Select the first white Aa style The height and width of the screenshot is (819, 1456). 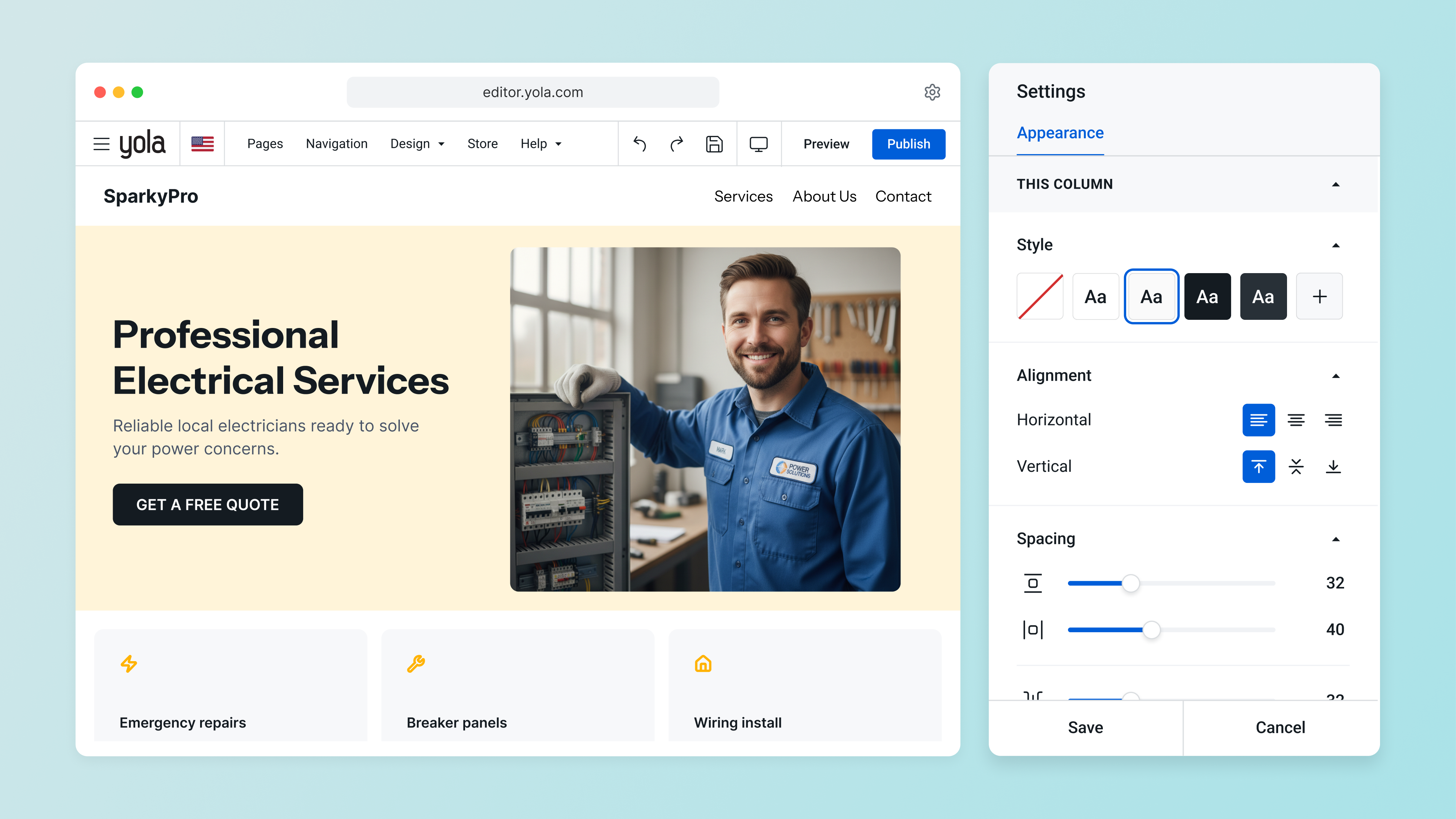1095,296
